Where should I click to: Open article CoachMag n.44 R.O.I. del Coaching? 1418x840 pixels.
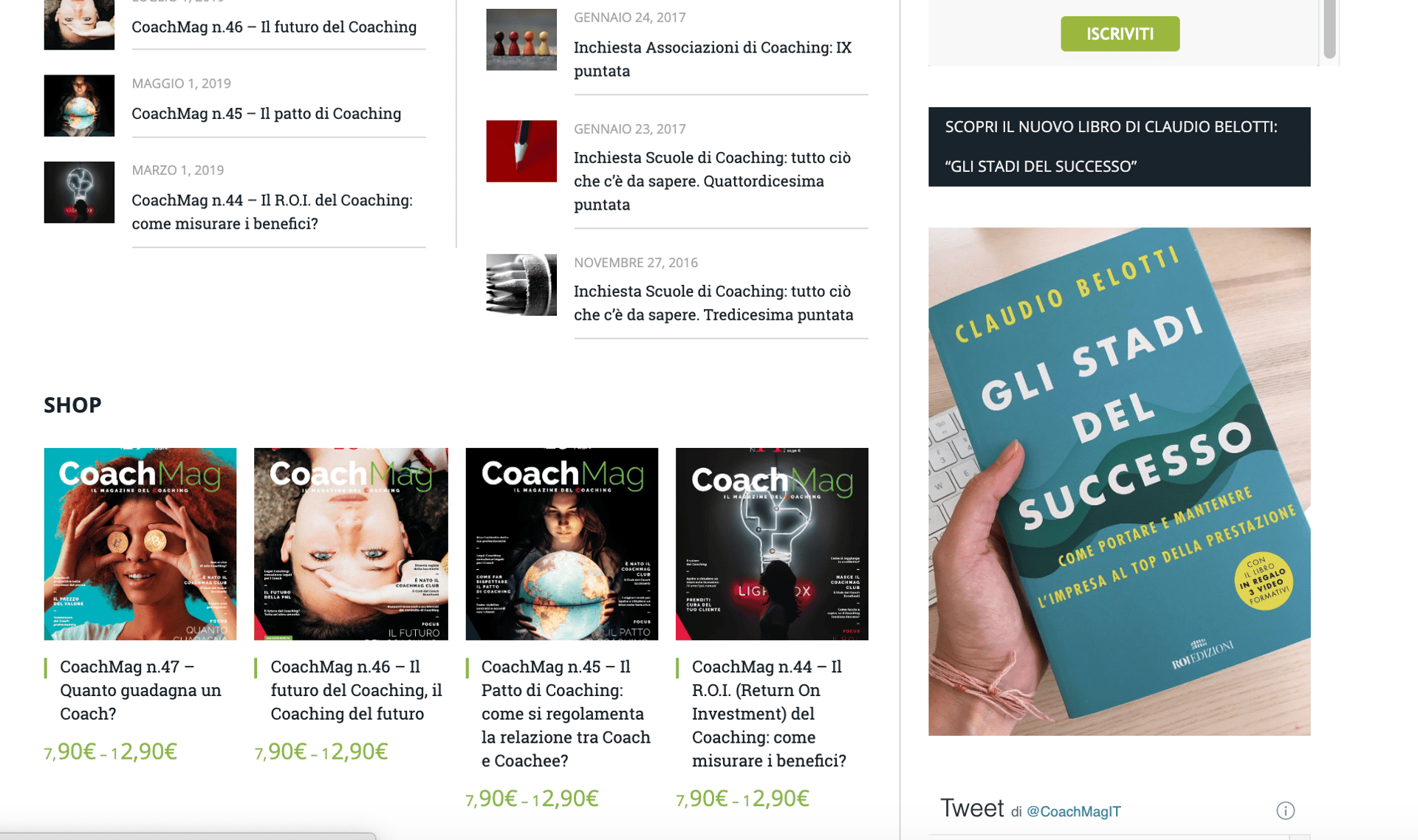click(272, 212)
